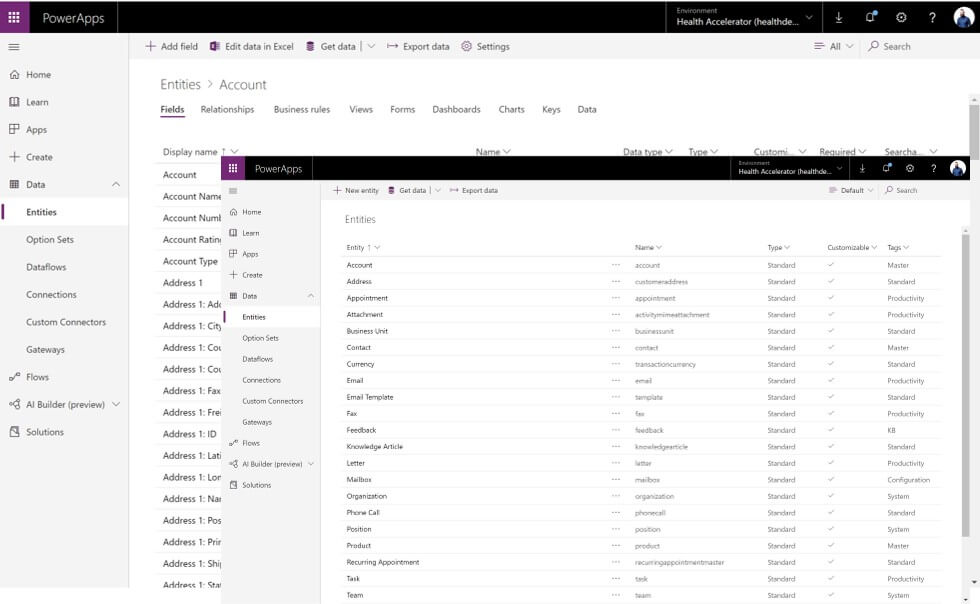Open more options for Appointment entity row
Screen dimensions: 980x604
click(616, 298)
